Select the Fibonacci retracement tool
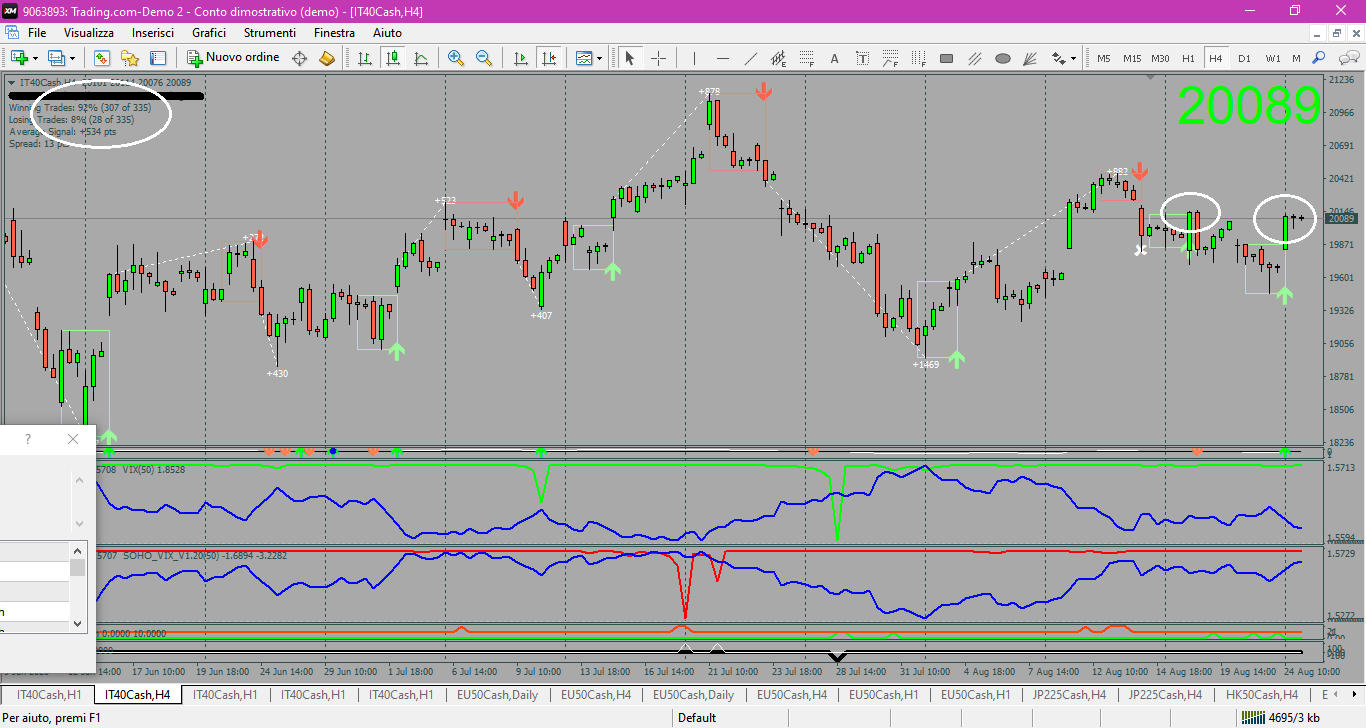Image resolution: width=1366 pixels, height=728 pixels. [x=806, y=58]
